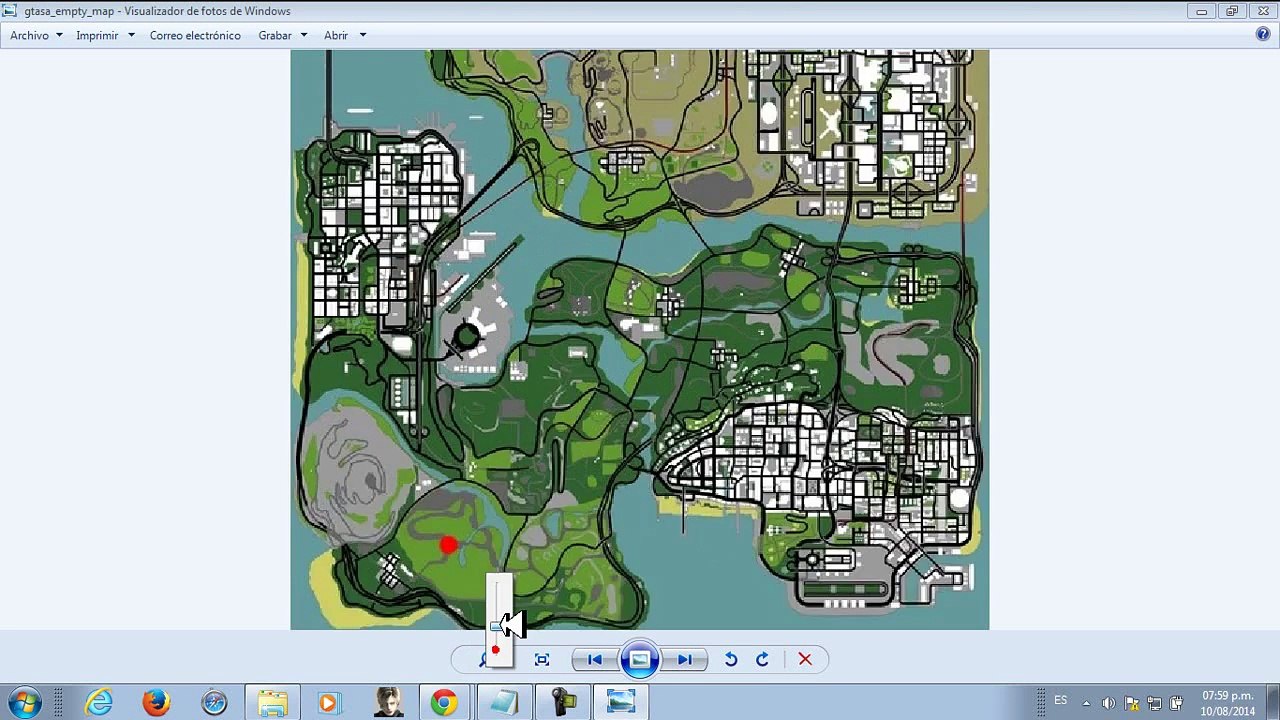The height and width of the screenshot is (720, 1280).
Task: Open Safari compass icon in taskbar
Action: (x=214, y=703)
